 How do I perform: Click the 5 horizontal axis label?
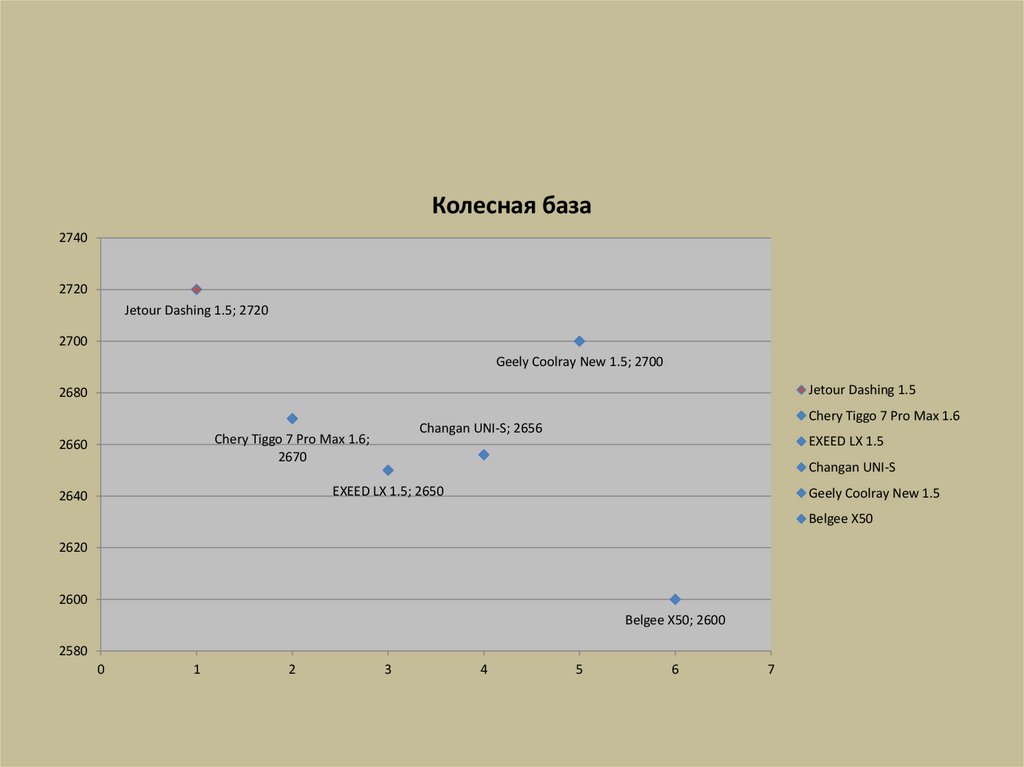[579, 670]
